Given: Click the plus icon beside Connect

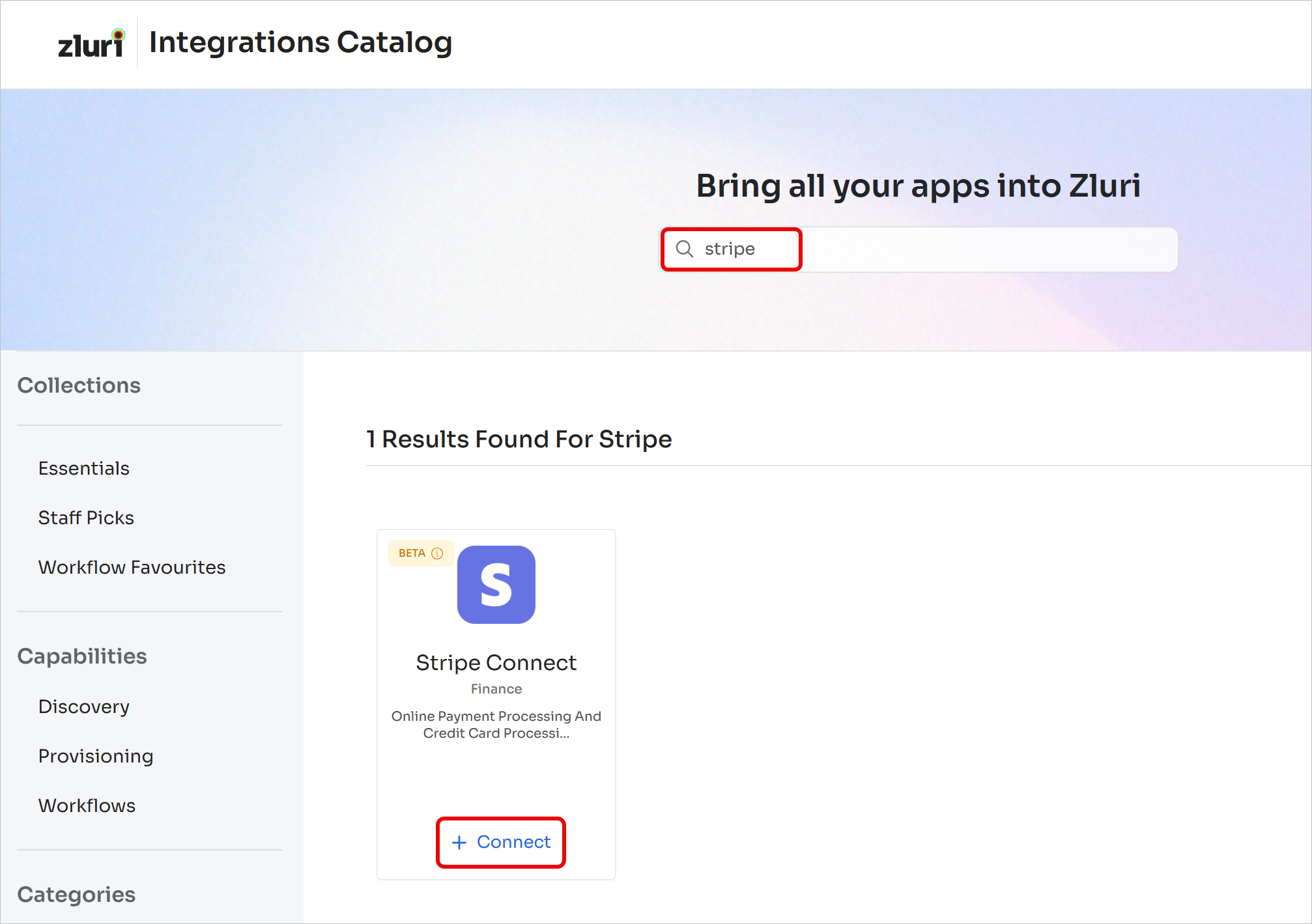Looking at the screenshot, I should 459,843.
